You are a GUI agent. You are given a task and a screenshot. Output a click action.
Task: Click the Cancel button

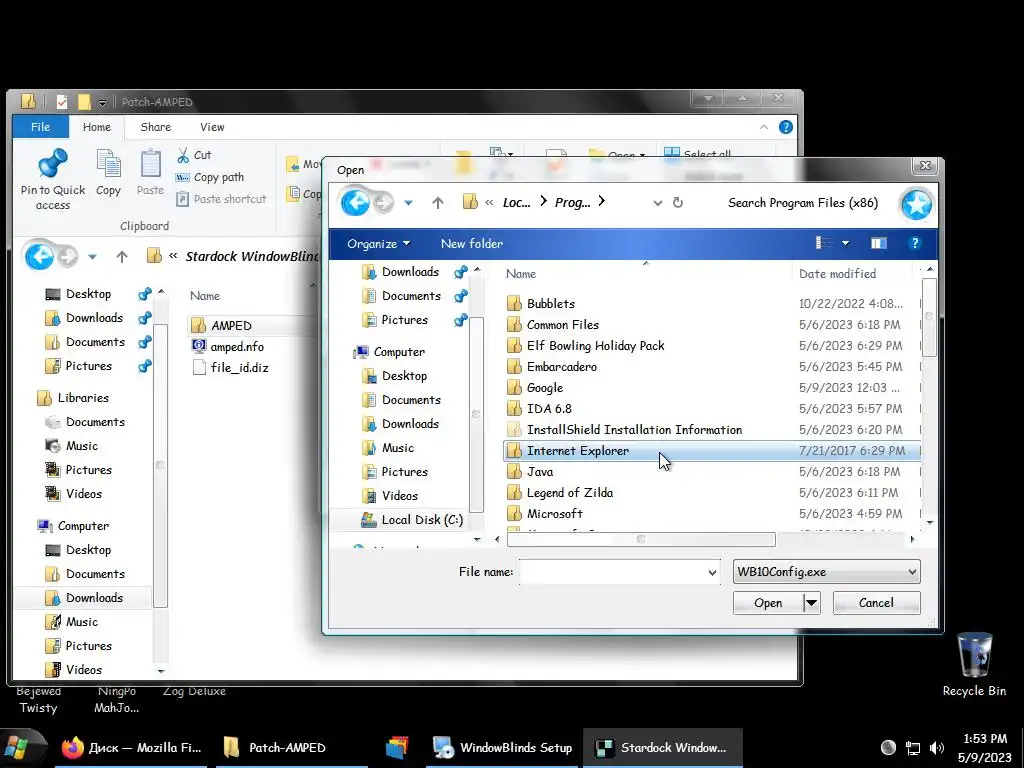click(x=876, y=603)
